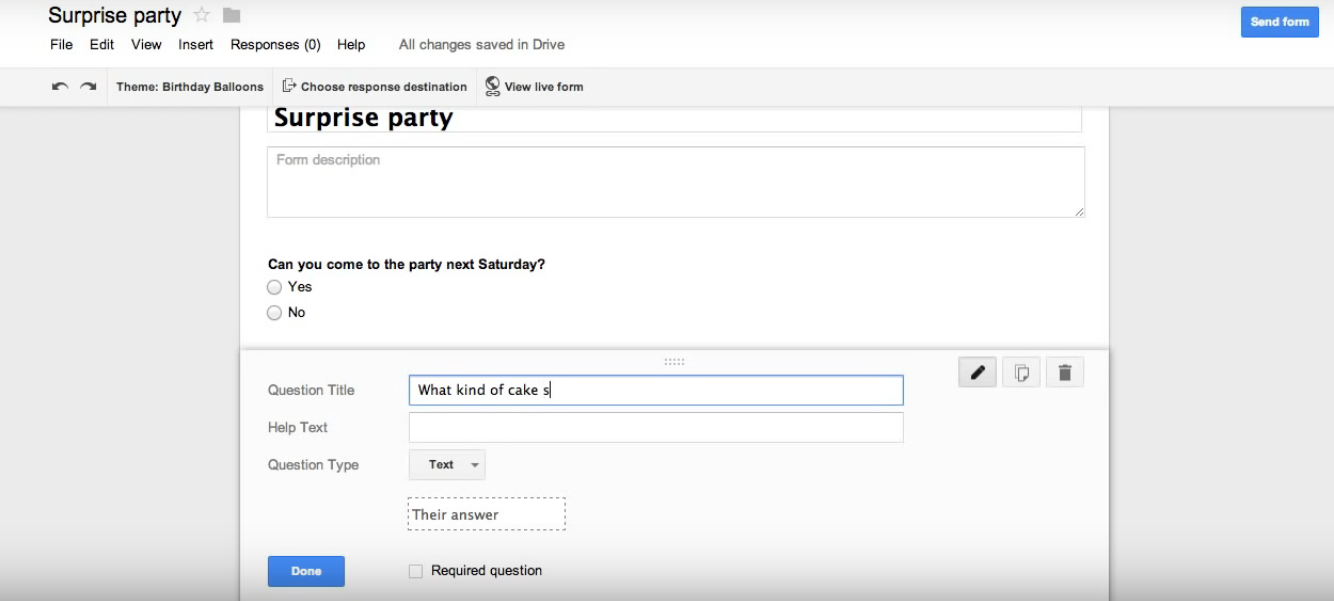
Task: Open the move-to-folder icon beside the title
Action: [x=231, y=15]
